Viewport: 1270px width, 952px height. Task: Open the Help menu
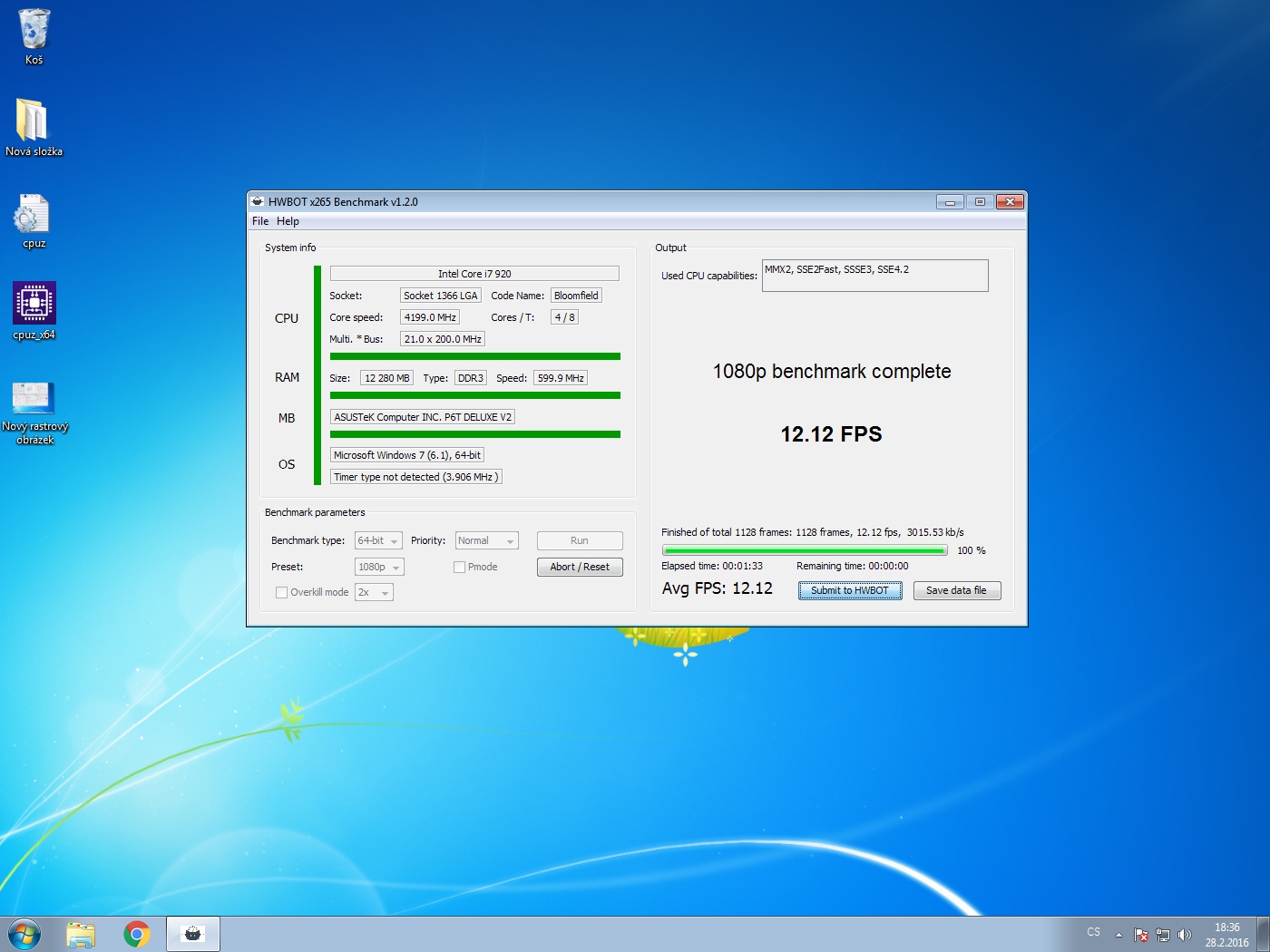[x=288, y=221]
